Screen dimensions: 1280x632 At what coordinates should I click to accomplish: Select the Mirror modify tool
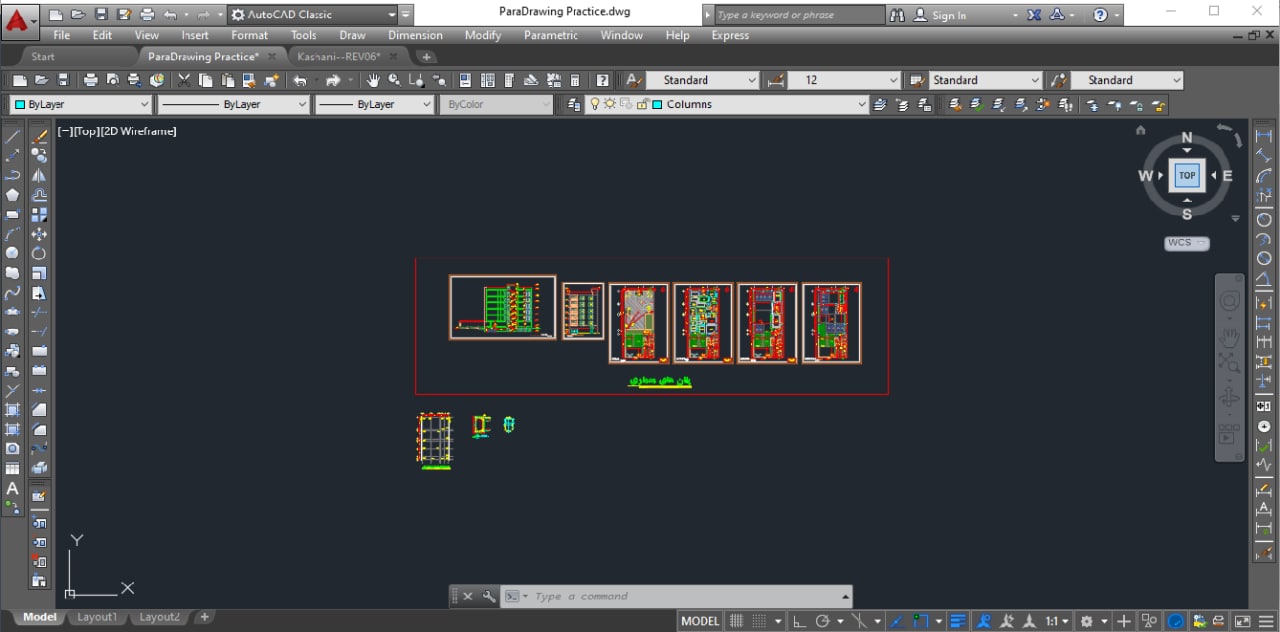click(x=39, y=174)
